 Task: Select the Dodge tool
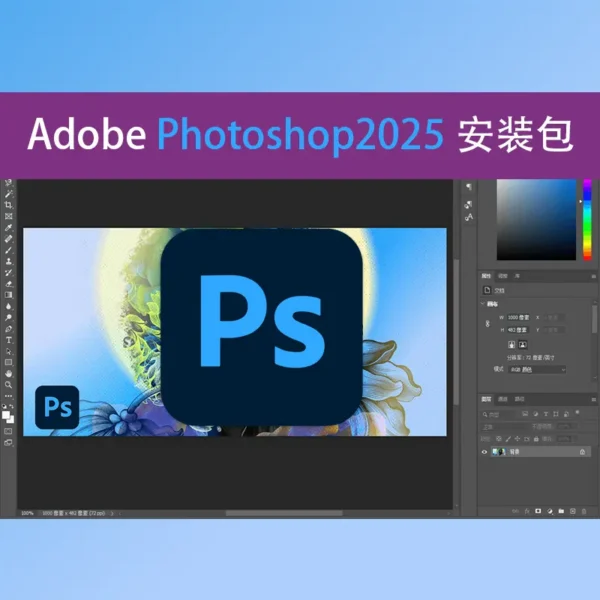8,318
